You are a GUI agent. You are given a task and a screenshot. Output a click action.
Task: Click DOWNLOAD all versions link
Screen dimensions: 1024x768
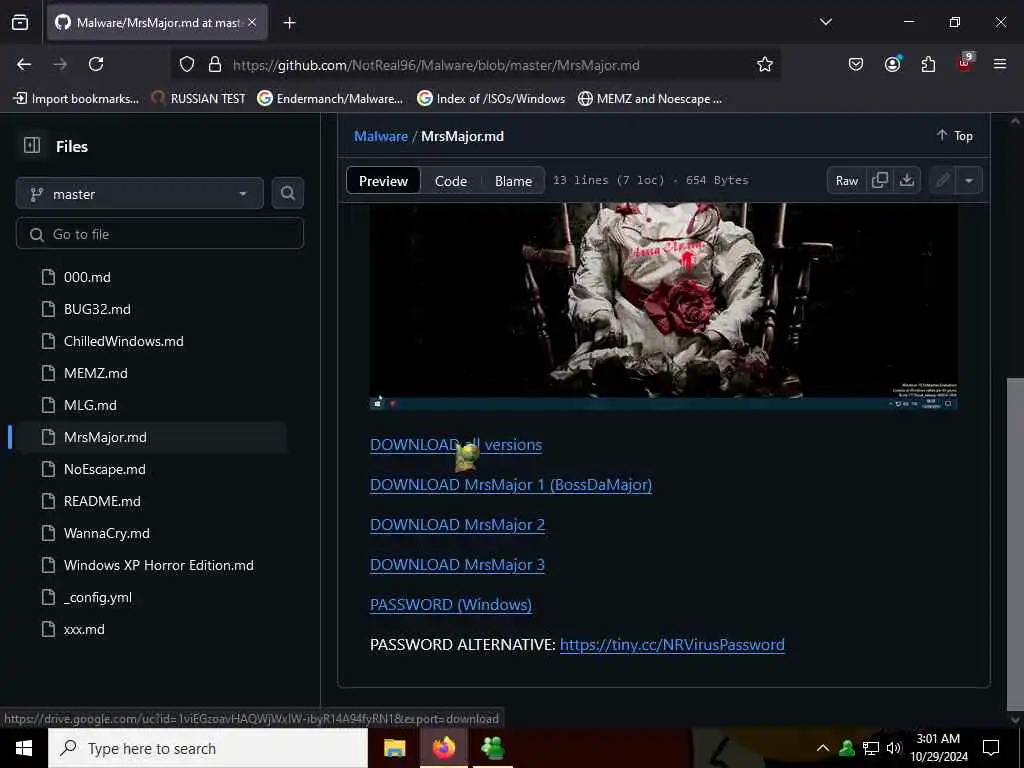[x=456, y=445]
